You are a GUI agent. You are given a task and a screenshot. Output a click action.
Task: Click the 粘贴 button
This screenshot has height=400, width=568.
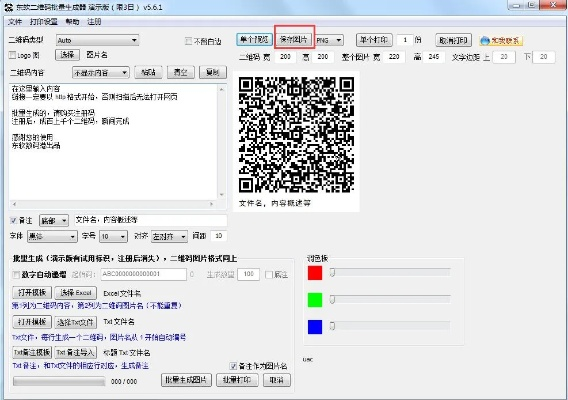pyautogui.click(x=148, y=72)
